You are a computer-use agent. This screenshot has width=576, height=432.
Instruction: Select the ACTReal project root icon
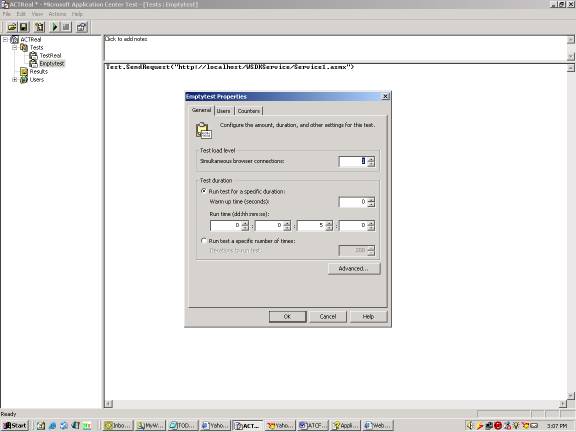(14, 39)
